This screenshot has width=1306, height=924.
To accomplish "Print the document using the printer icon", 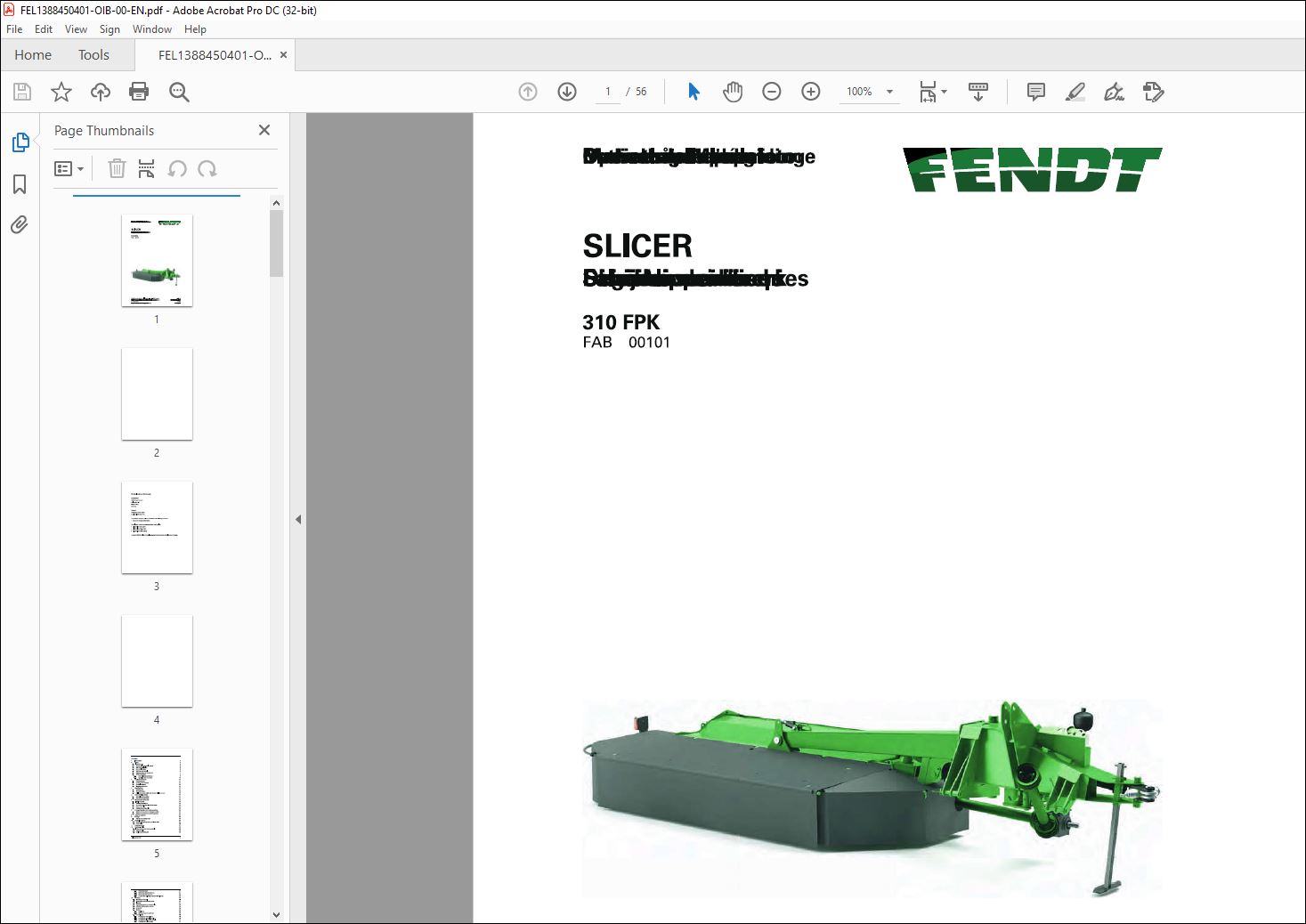I will point(139,92).
